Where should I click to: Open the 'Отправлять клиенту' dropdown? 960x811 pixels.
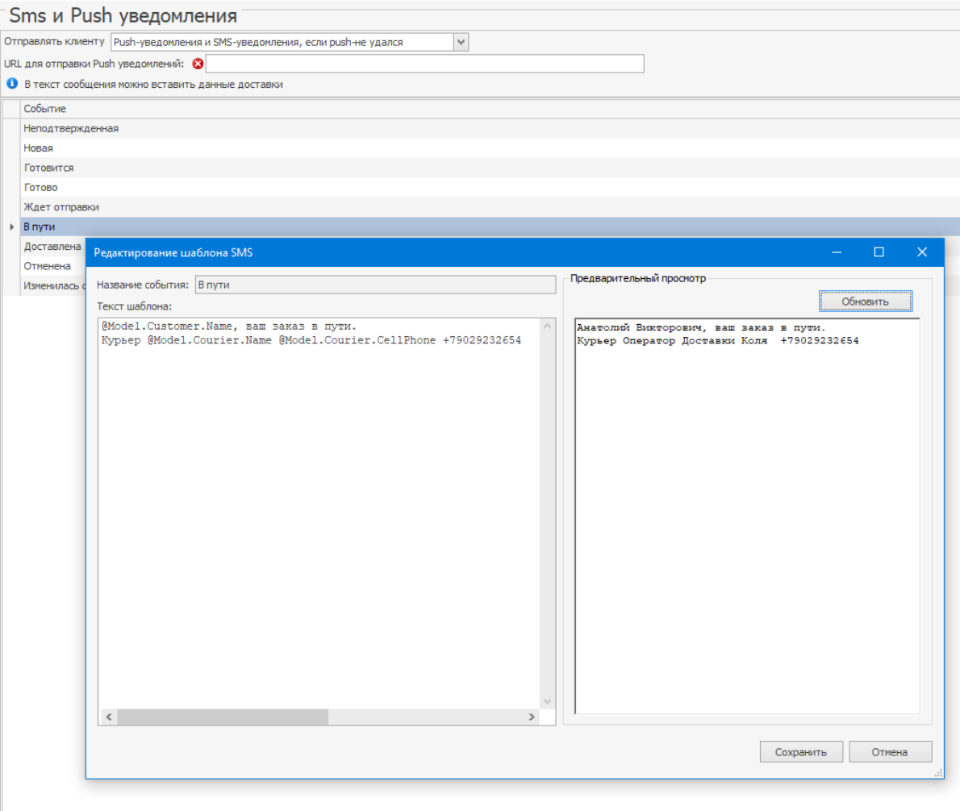point(460,42)
